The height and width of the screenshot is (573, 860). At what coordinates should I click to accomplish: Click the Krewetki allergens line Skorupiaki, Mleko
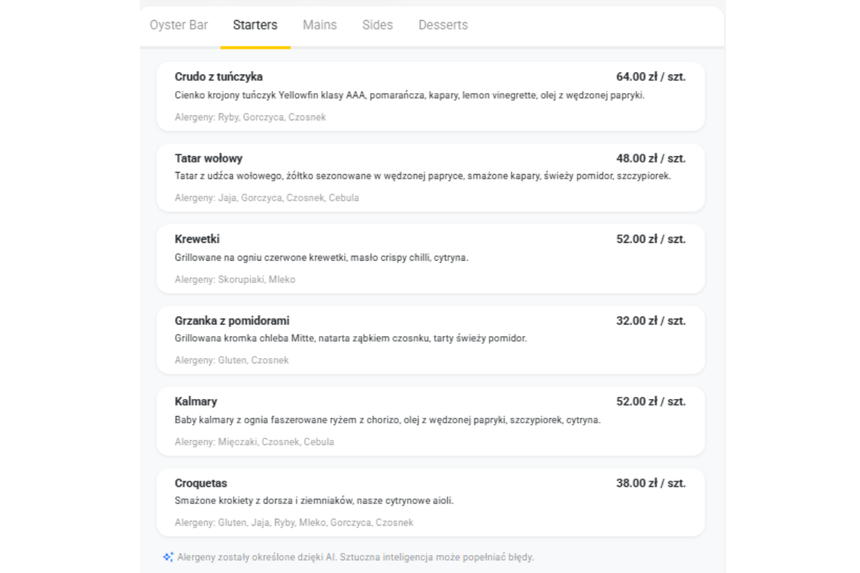235,280
